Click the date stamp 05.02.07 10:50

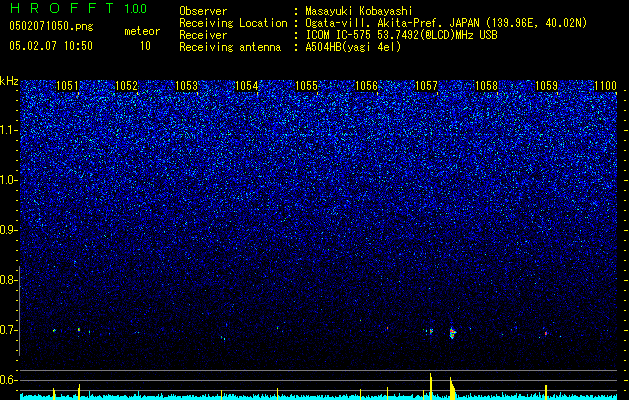[51, 46]
